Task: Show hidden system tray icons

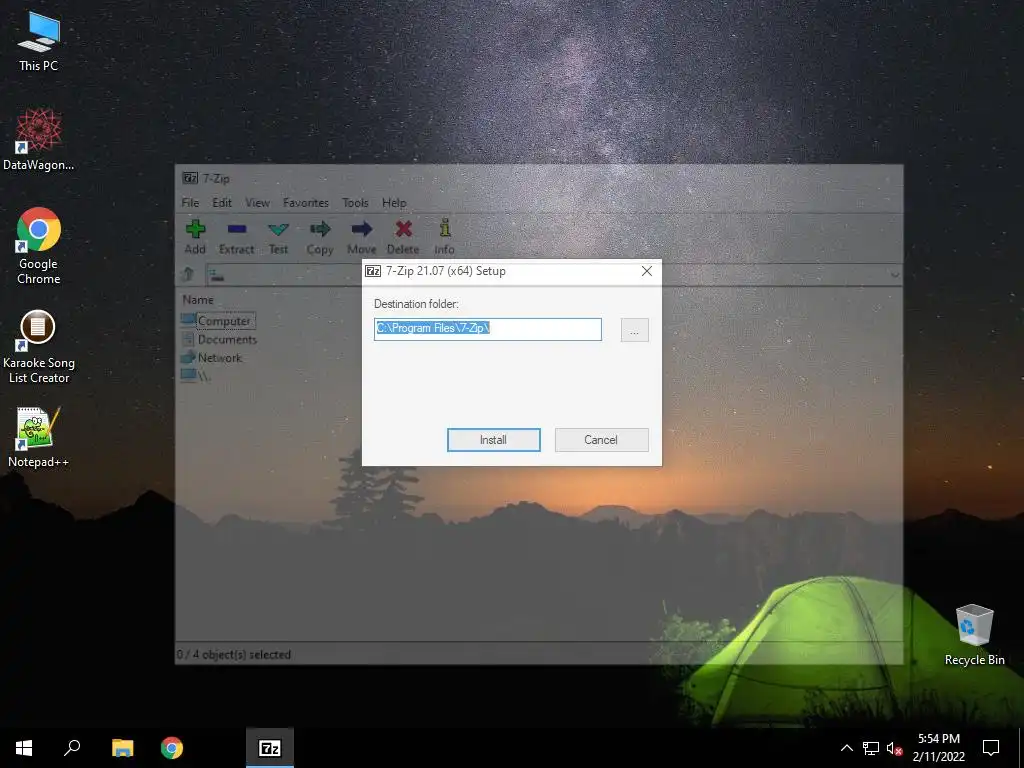Action: (846, 748)
